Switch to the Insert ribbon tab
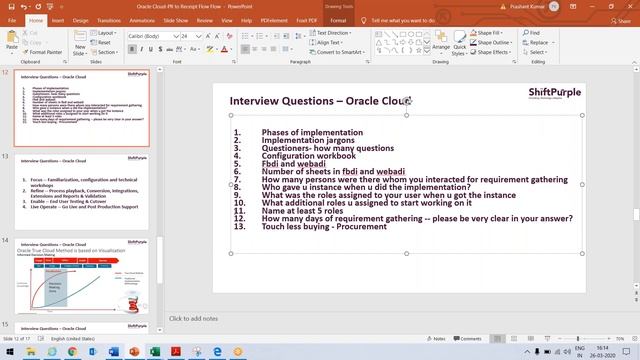640x360 pixels. pos(58,20)
